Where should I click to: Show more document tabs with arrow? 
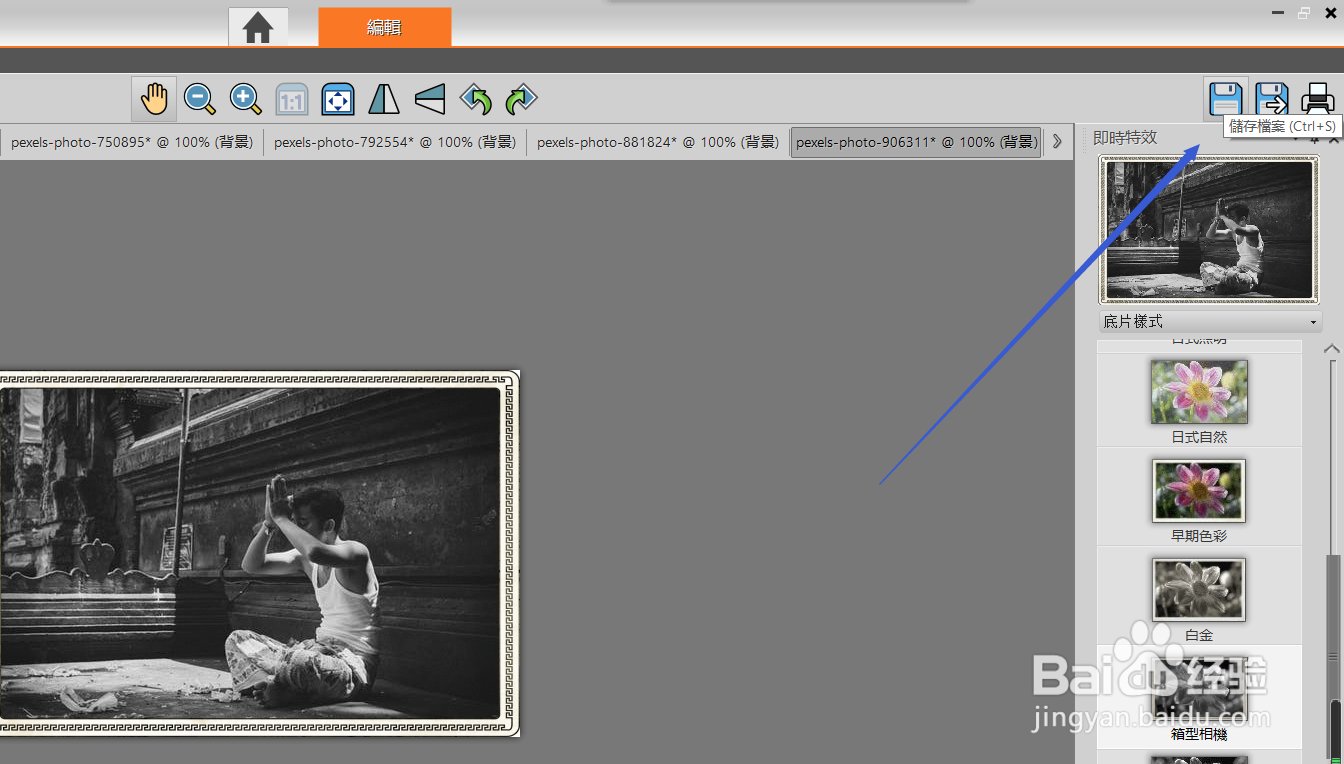pyautogui.click(x=1057, y=142)
